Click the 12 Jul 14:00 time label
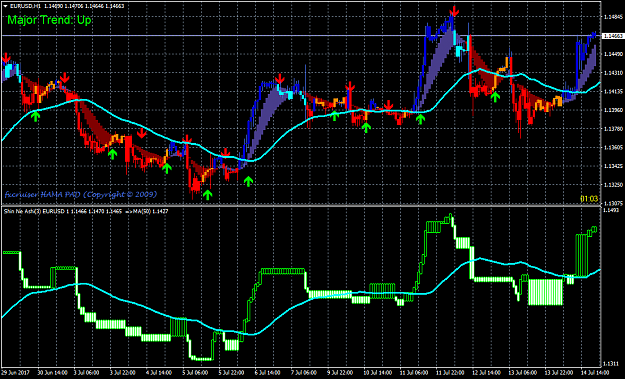 click(x=486, y=373)
